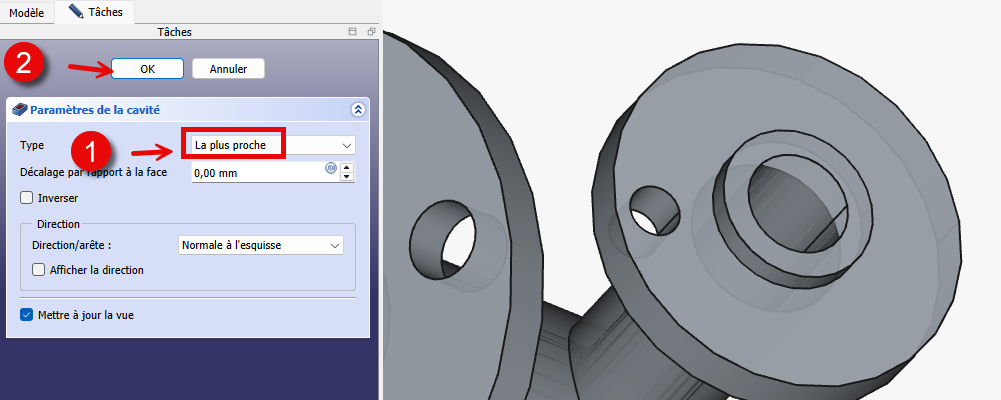Float the Tâches panel with the undock icon
This screenshot has width=1001, height=400.
coord(370,32)
